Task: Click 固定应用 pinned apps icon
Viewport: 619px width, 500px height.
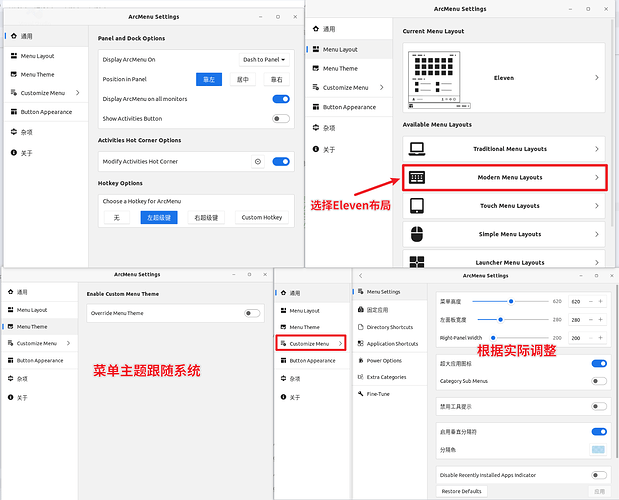Action: click(x=360, y=309)
